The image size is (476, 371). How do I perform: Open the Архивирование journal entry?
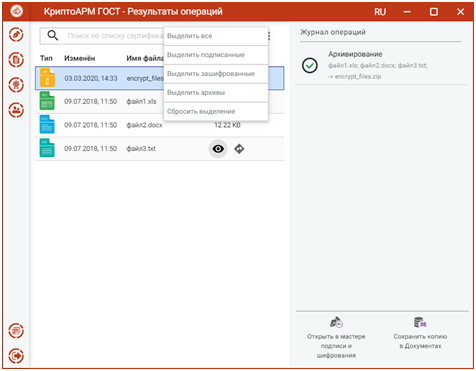click(382, 65)
